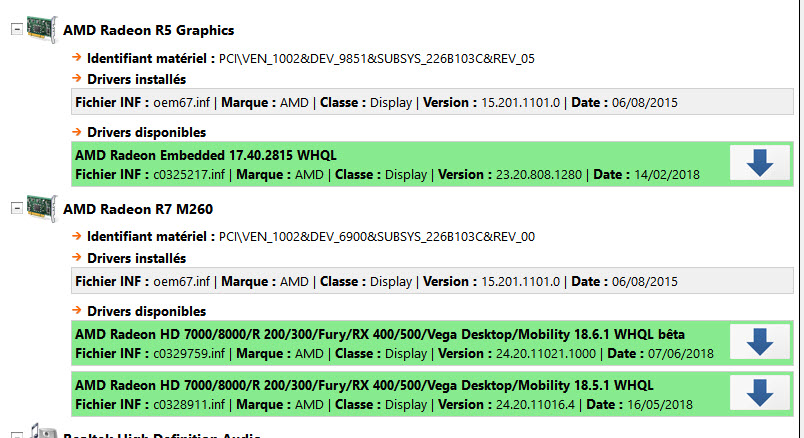
Task: Toggle the Realtek High Definition Audio expander
Action: (x=15, y=434)
